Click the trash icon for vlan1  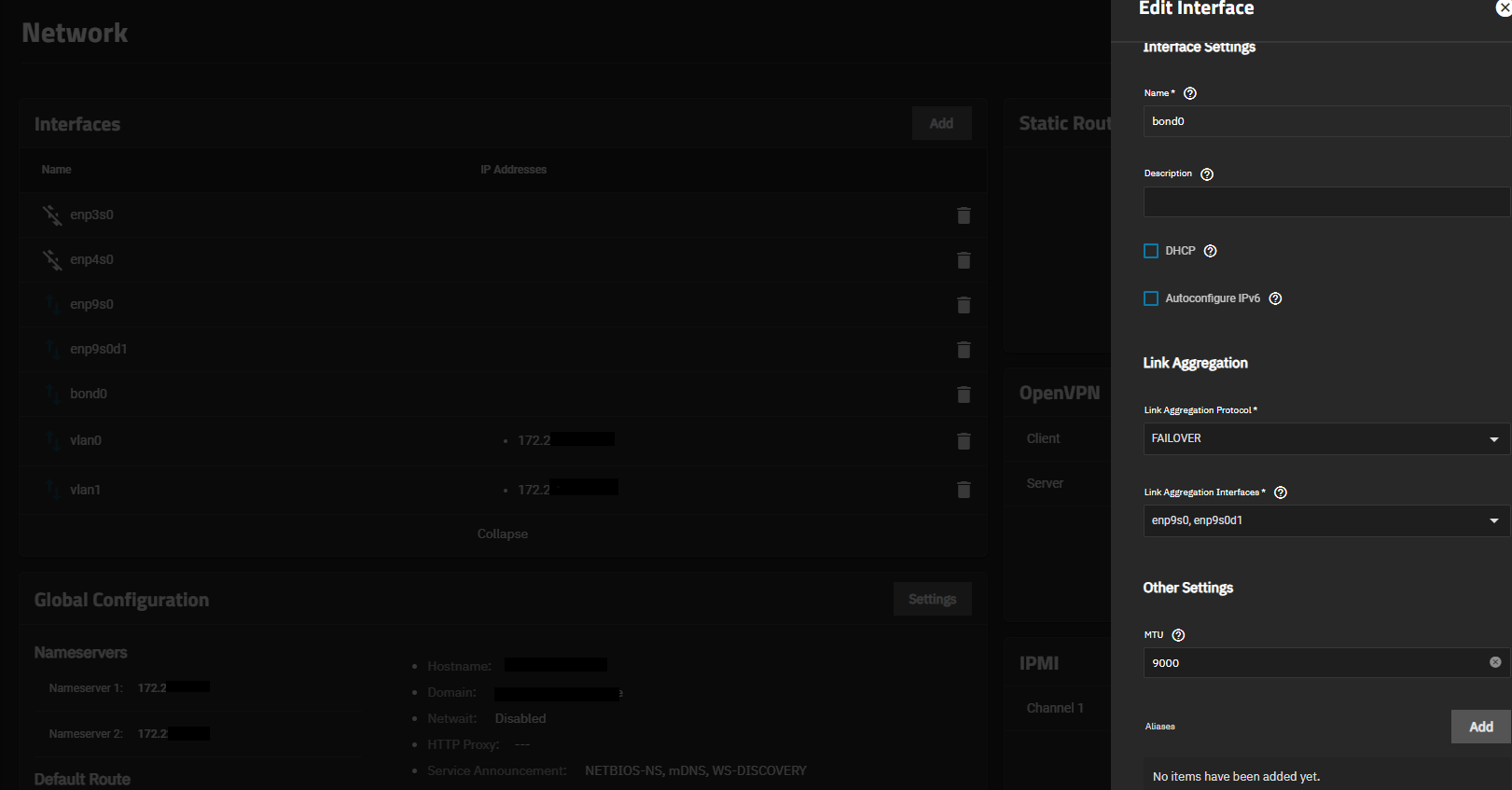pyautogui.click(x=964, y=490)
